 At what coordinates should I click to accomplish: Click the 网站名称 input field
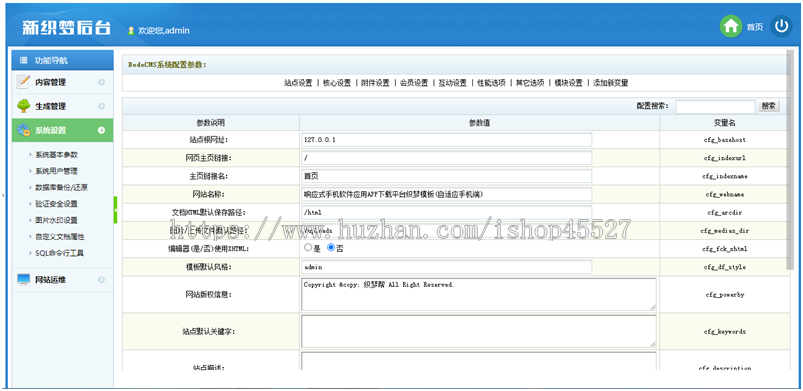click(447, 194)
